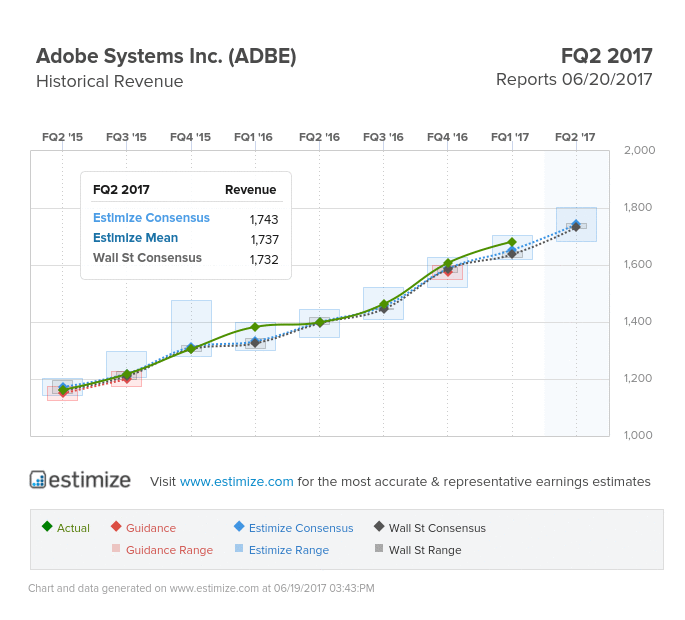The width and height of the screenshot is (685, 620).
Task: Click the FQ1 '17 green Actual data point
Action: point(512,242)
